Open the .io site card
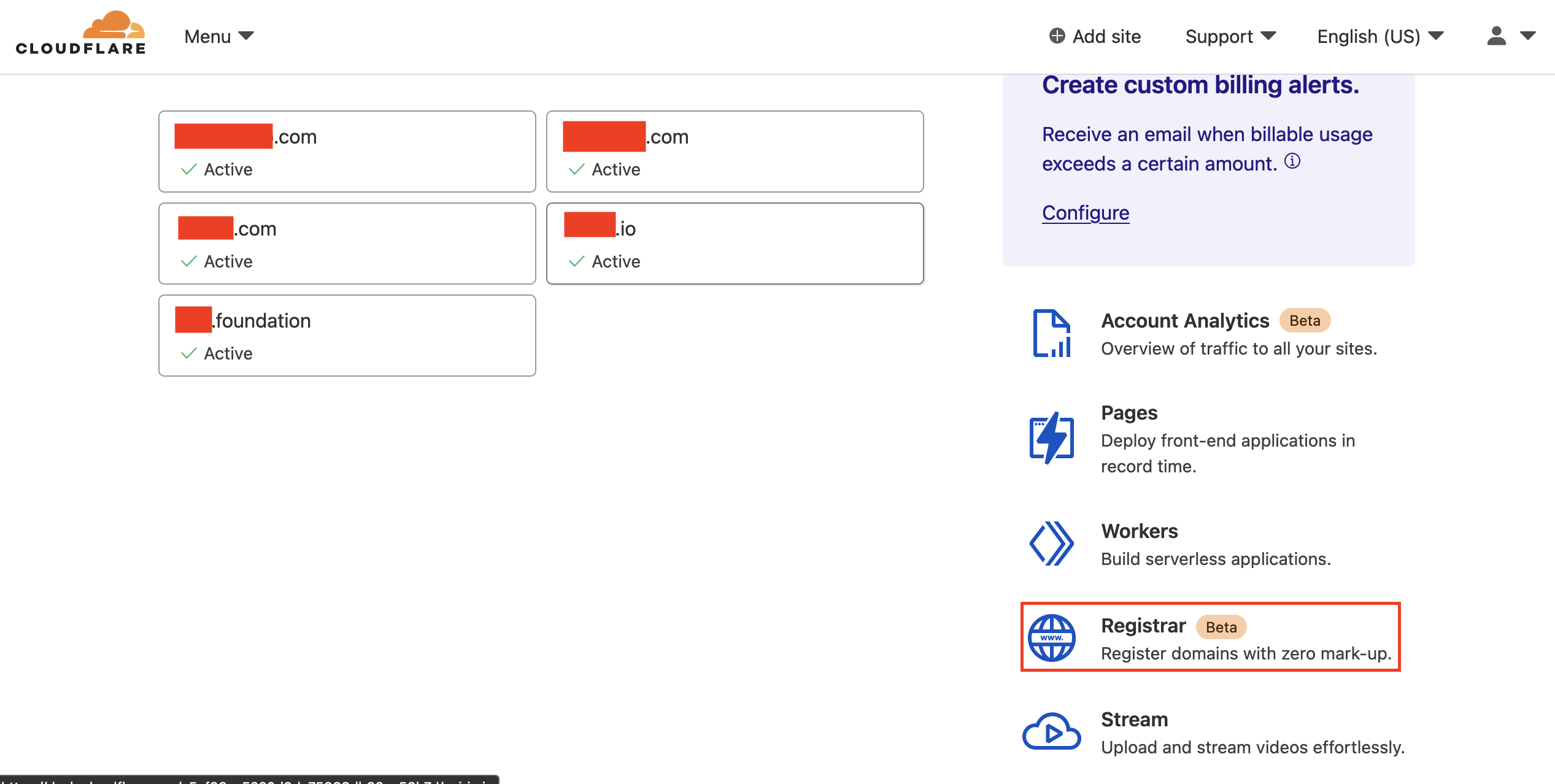 click(735, 244)
